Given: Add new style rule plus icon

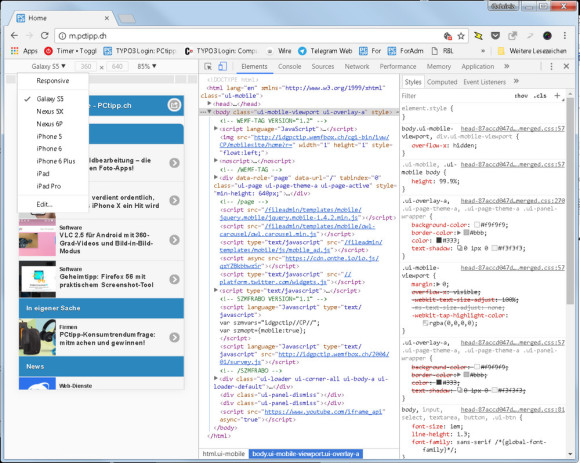Looking at the screenshot, I should [557, 95].
